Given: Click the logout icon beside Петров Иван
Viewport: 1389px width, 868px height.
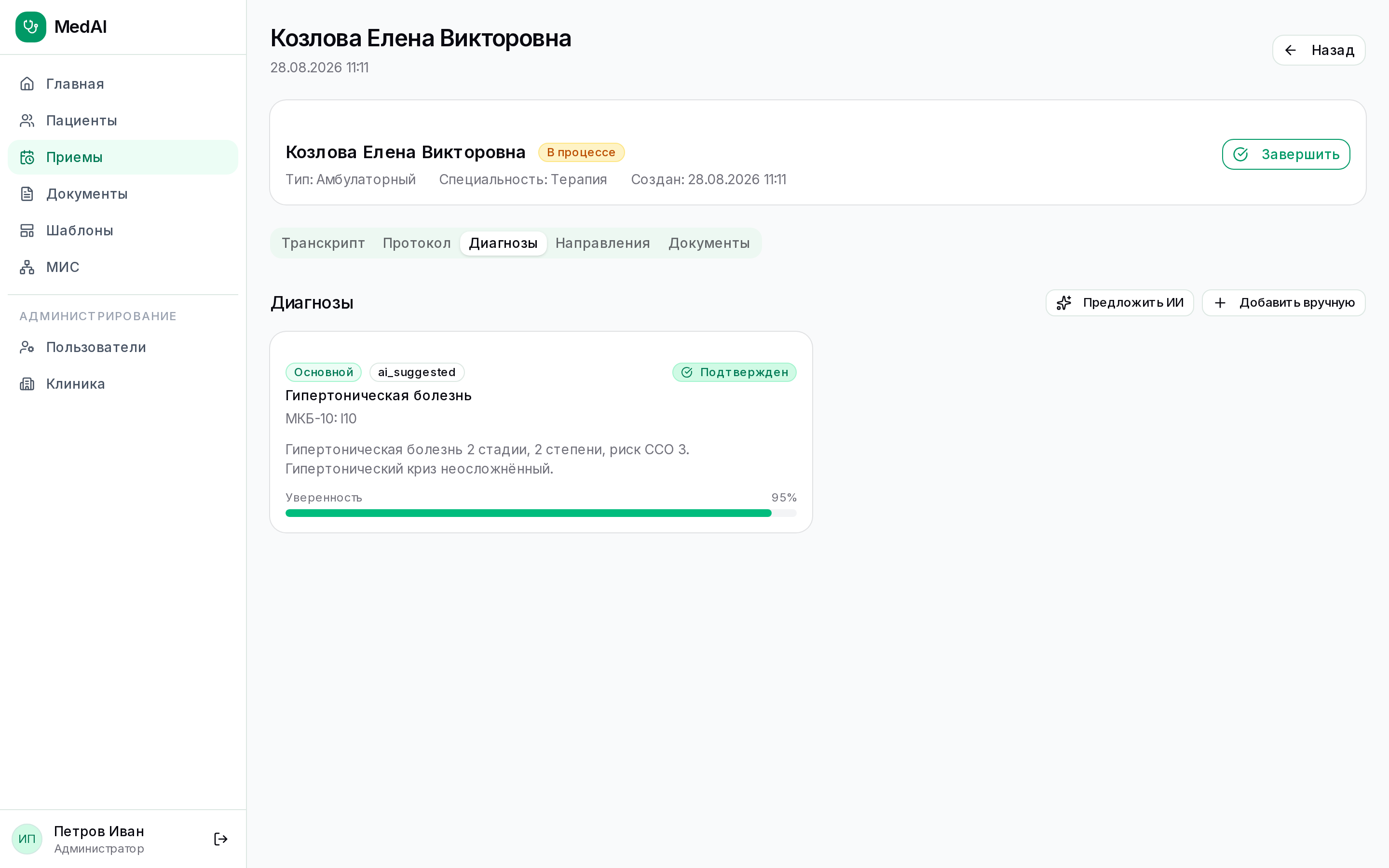Looking at the screenshot, I should point(220,839).
